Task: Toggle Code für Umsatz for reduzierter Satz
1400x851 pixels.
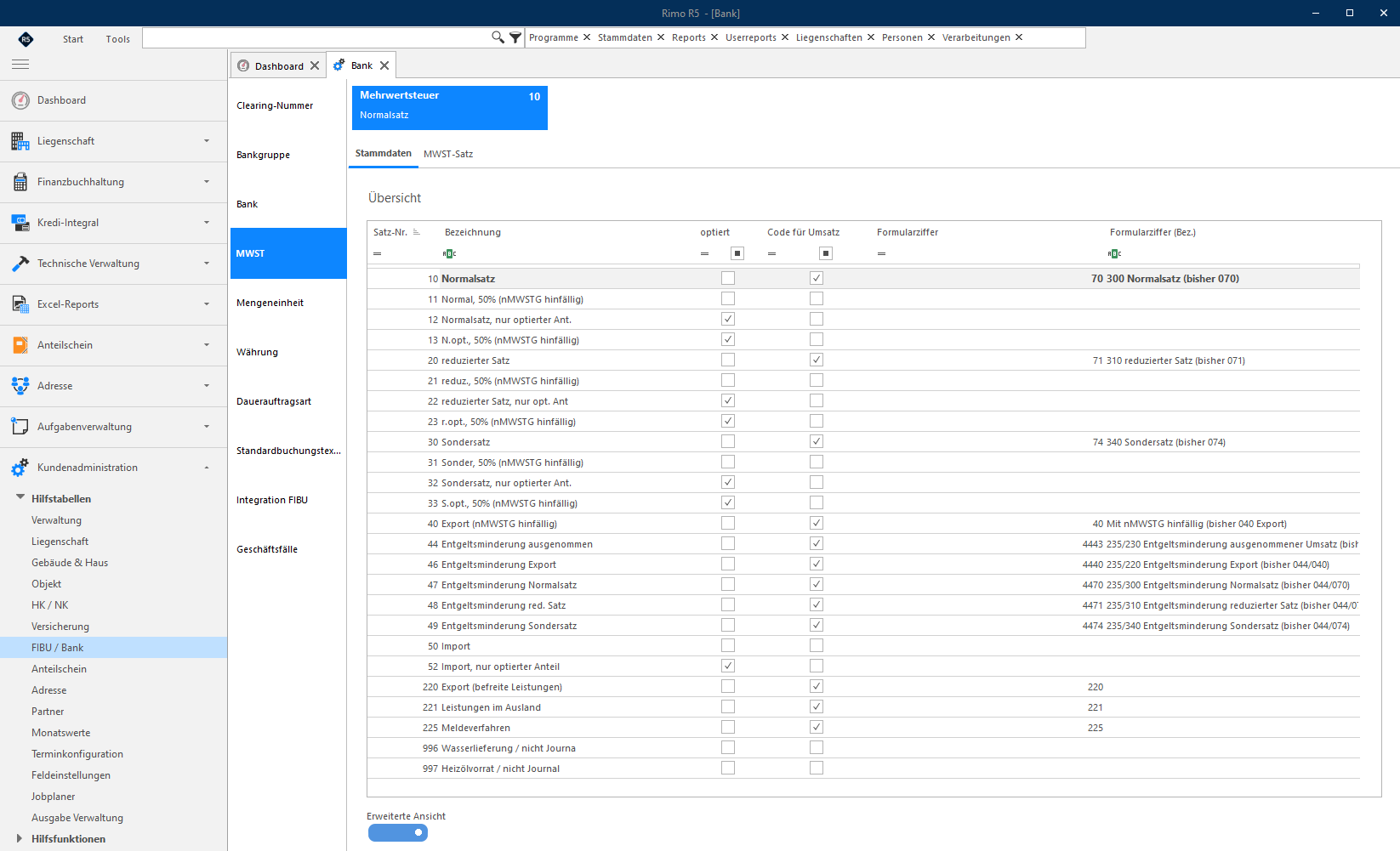Action: [817, 360]
